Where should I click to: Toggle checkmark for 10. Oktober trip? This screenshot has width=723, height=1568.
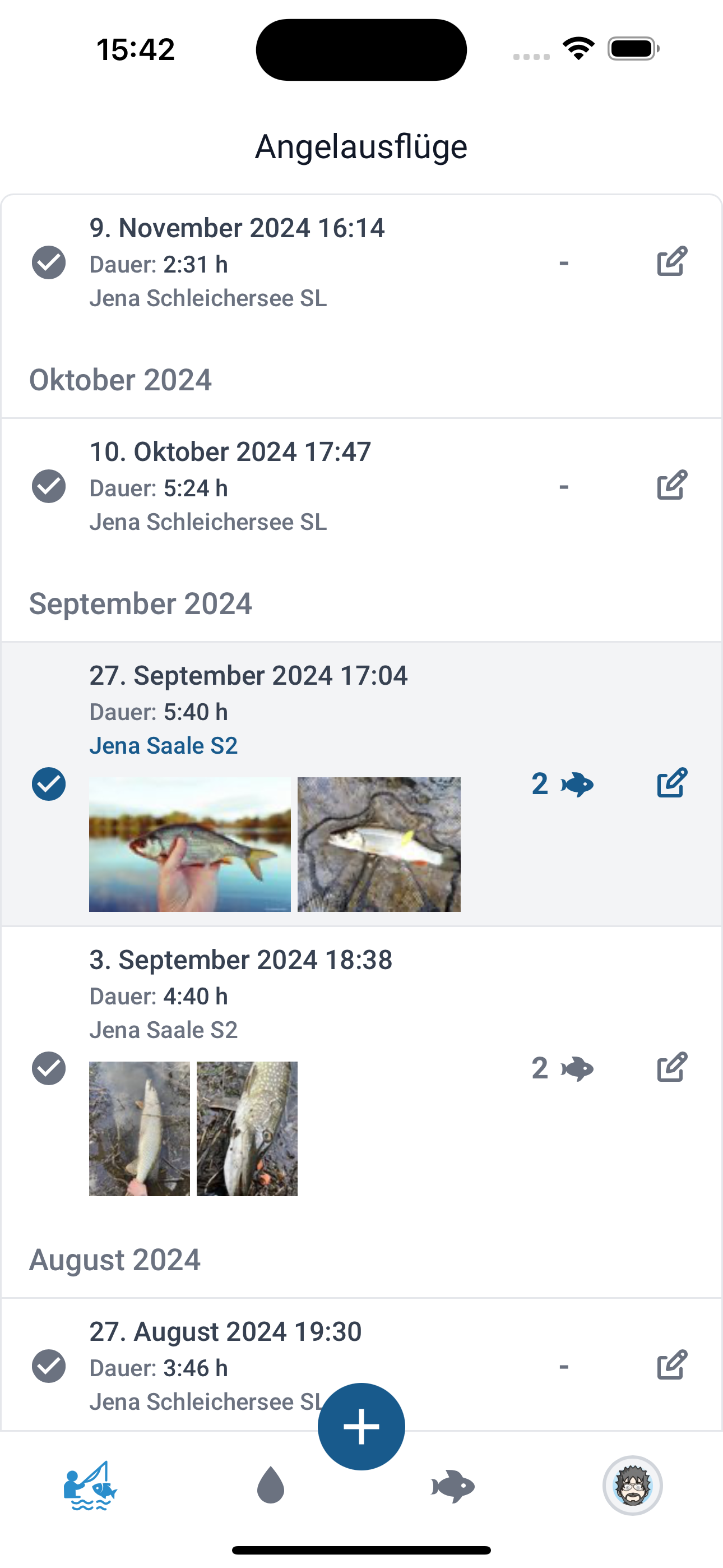[x=49, y=486]
